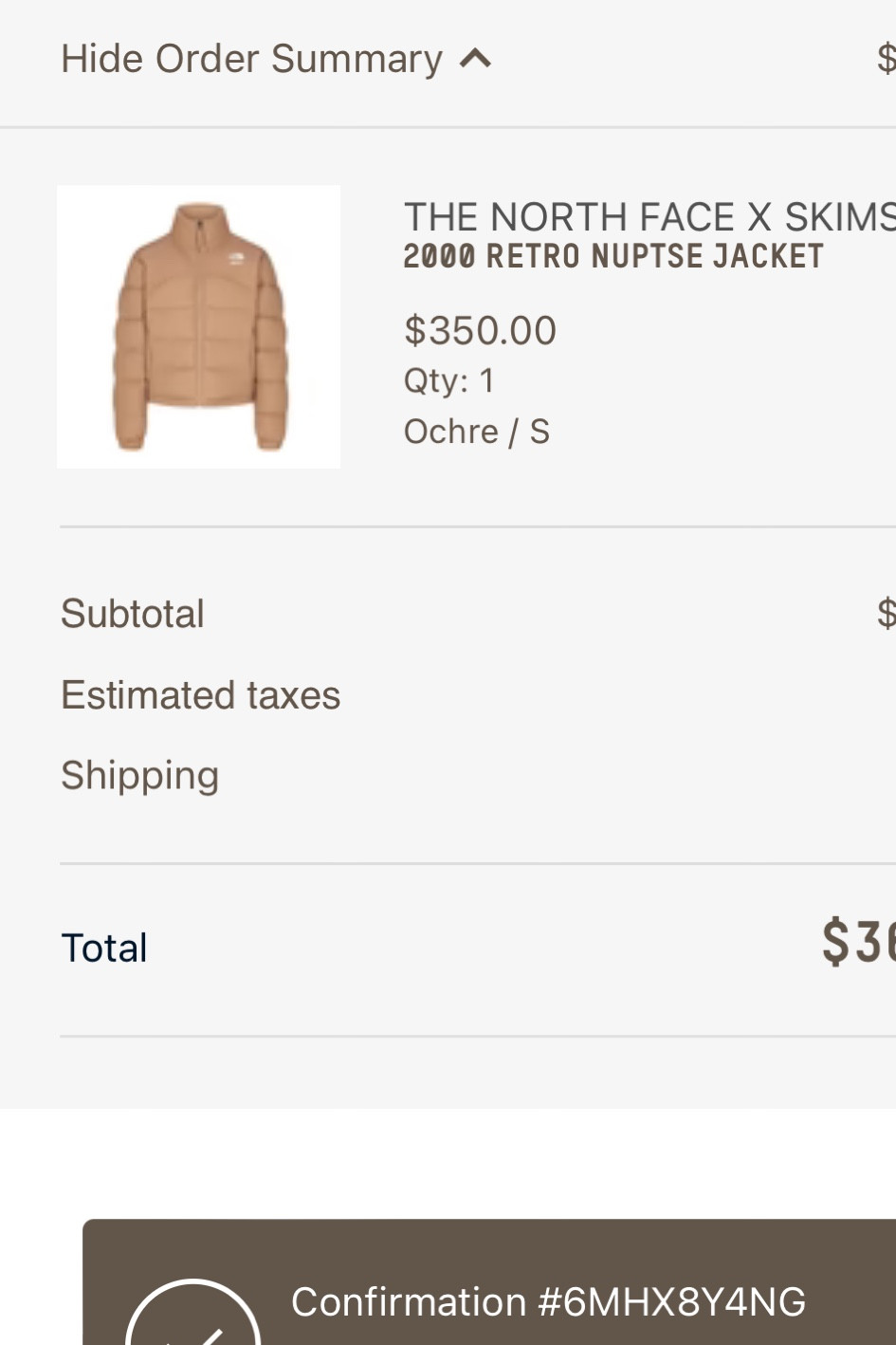Image resolution: width=896 pixels, height=1345 pixels.
Task: Click the Qty: 1 text
Action: [448, 381]
